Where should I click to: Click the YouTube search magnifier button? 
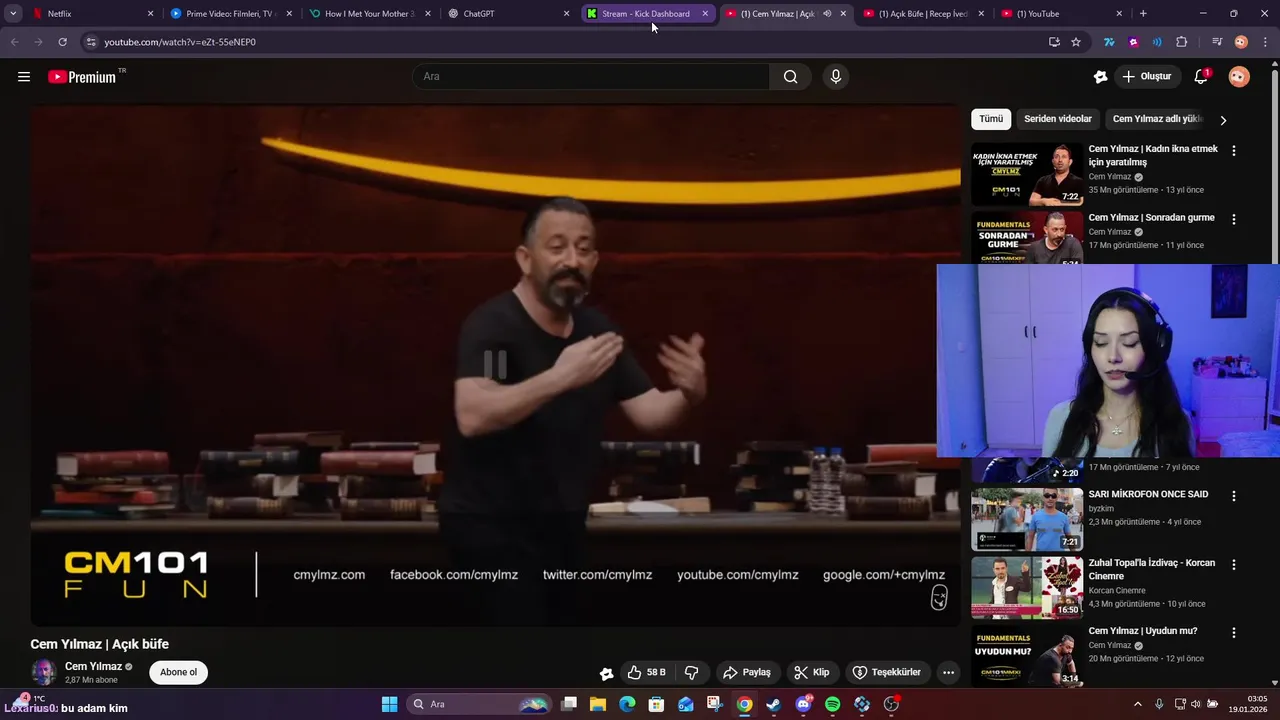[790, 77]
